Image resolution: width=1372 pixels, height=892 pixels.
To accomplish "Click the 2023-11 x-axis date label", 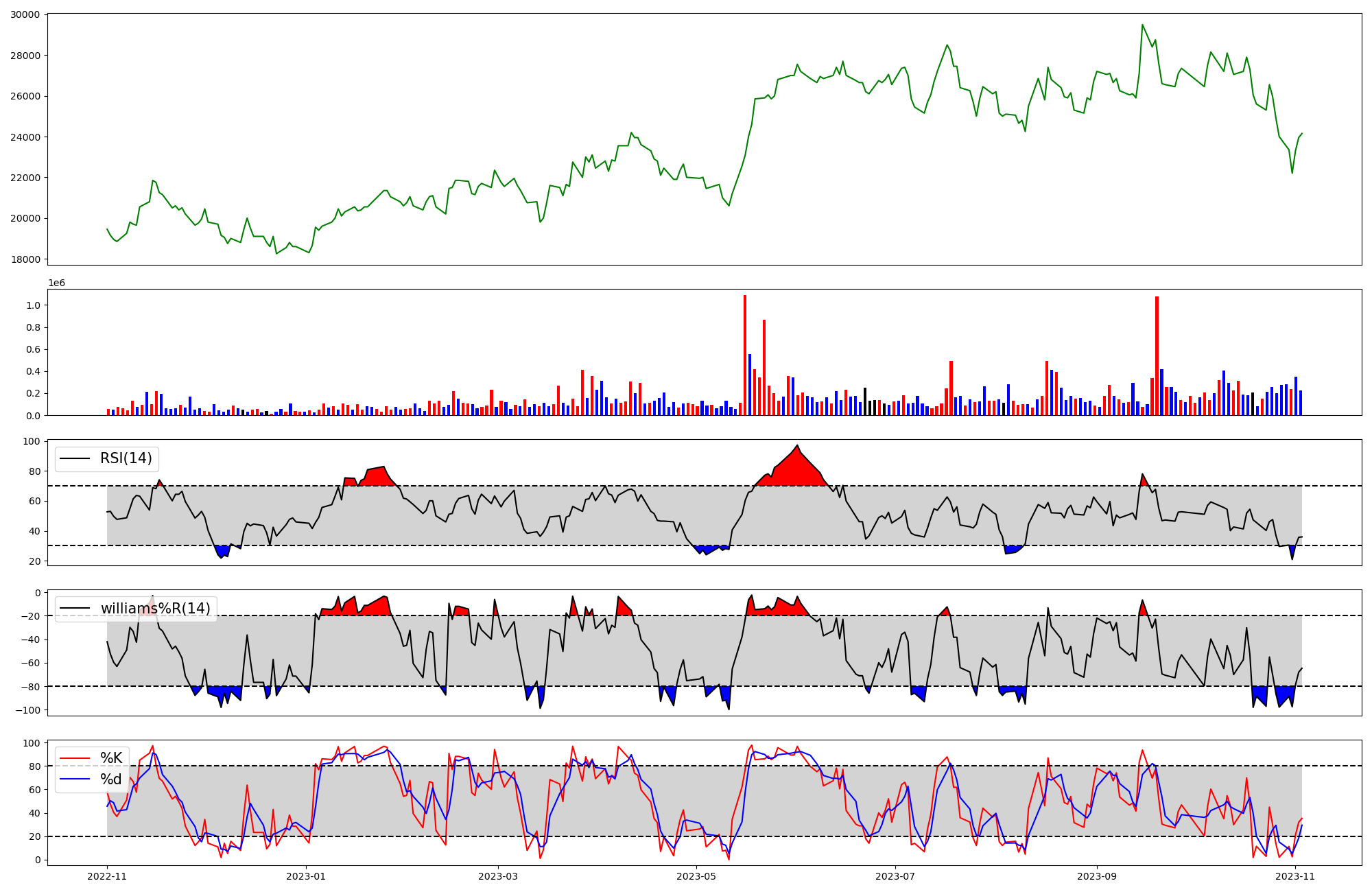I will pyautogui.click(x=1295, y=876).
